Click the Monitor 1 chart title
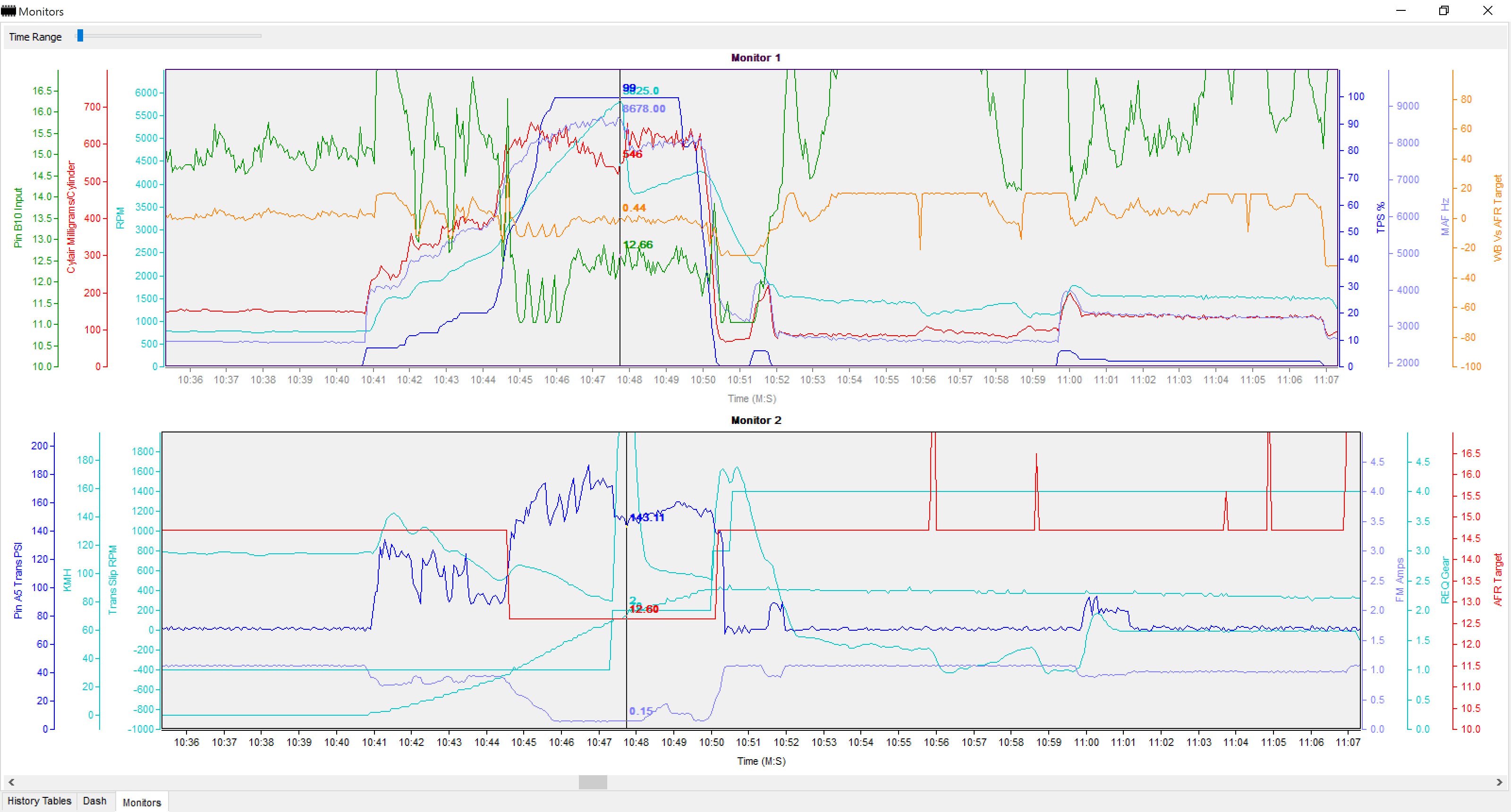The image size is (1511, 812). [755, 58]
